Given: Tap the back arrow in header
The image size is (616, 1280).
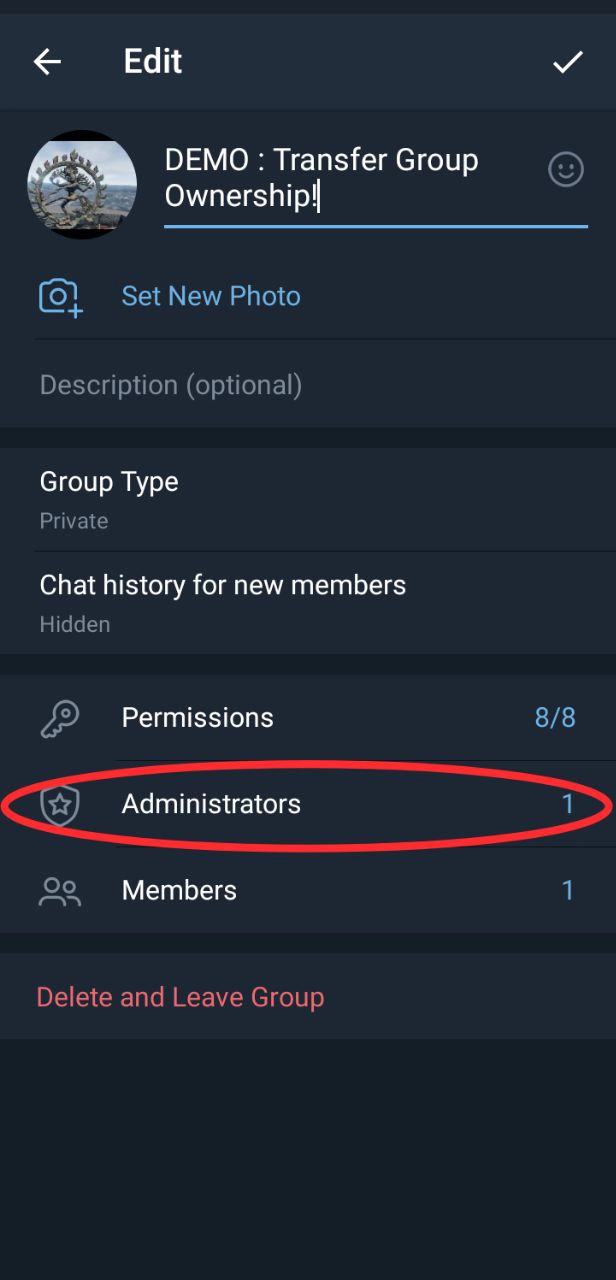Looking at the screenshot, I should tap(47, 62).
